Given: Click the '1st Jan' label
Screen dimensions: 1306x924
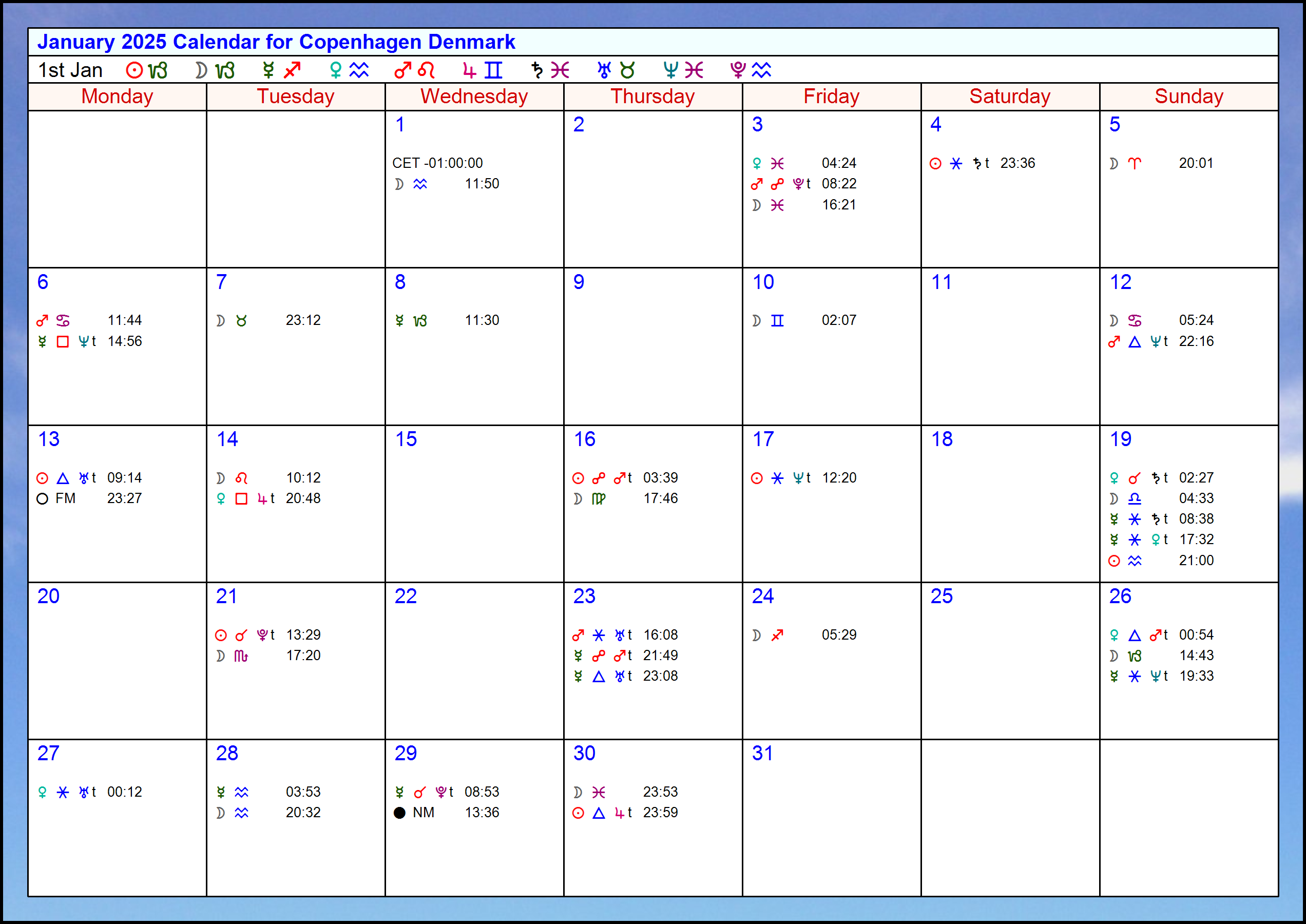Looking at the screenshot, I should [x=70, y=70].
